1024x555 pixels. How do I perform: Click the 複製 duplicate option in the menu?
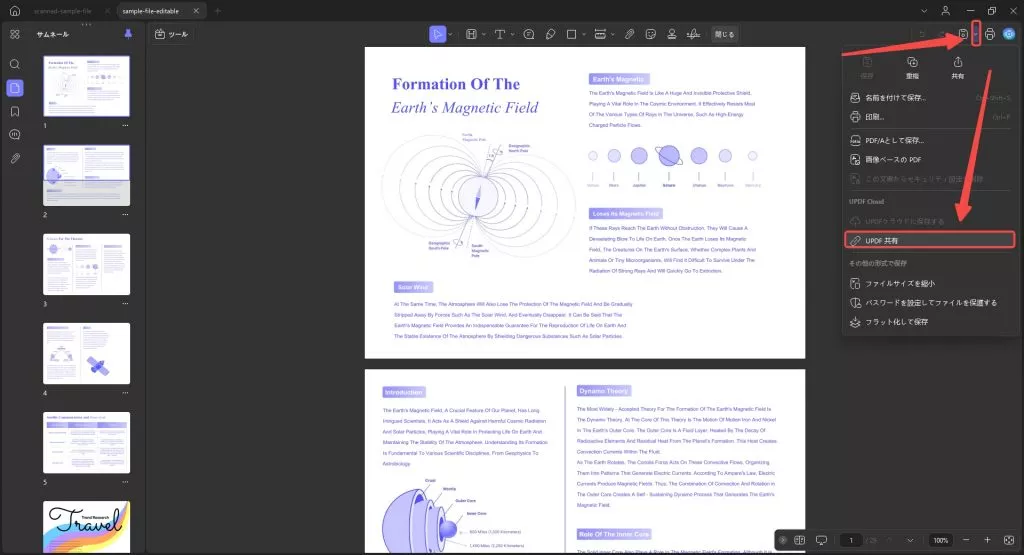coord(912,68)
